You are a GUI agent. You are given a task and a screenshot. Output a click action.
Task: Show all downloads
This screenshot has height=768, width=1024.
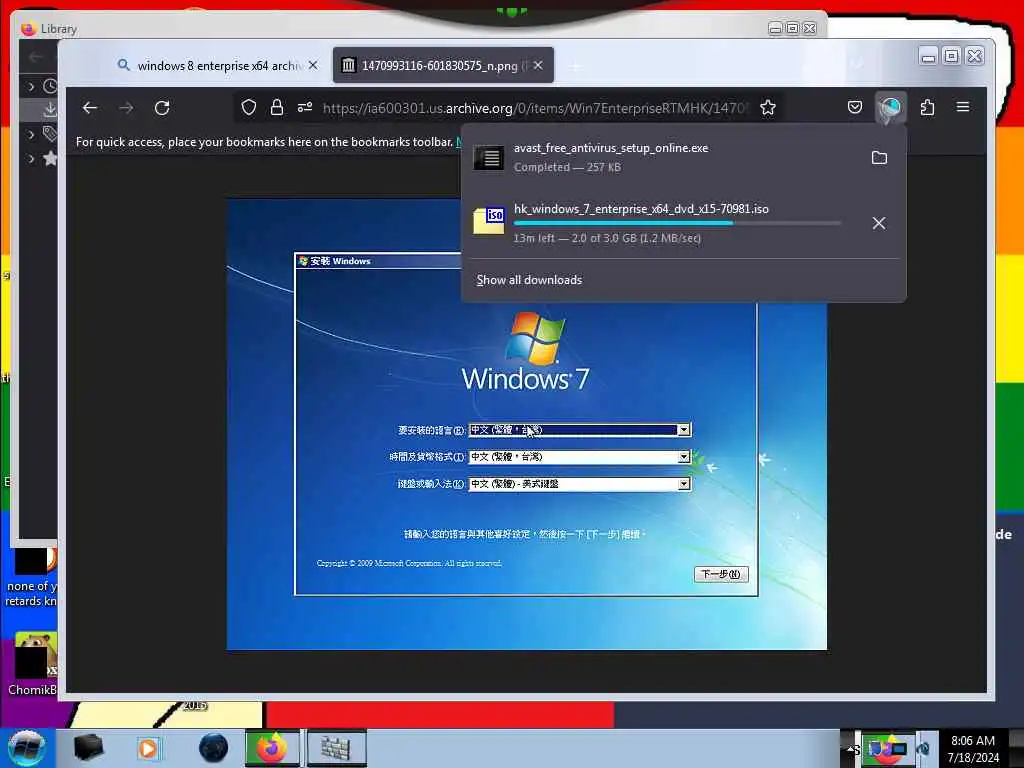click(529, 280)
